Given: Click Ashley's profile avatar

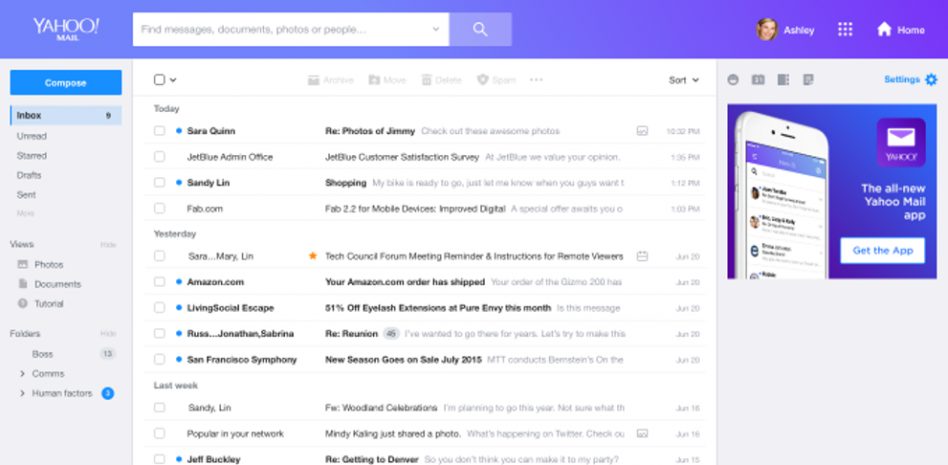Looking at the screenshot, I should pyautogui.click(x=767, y=30).
